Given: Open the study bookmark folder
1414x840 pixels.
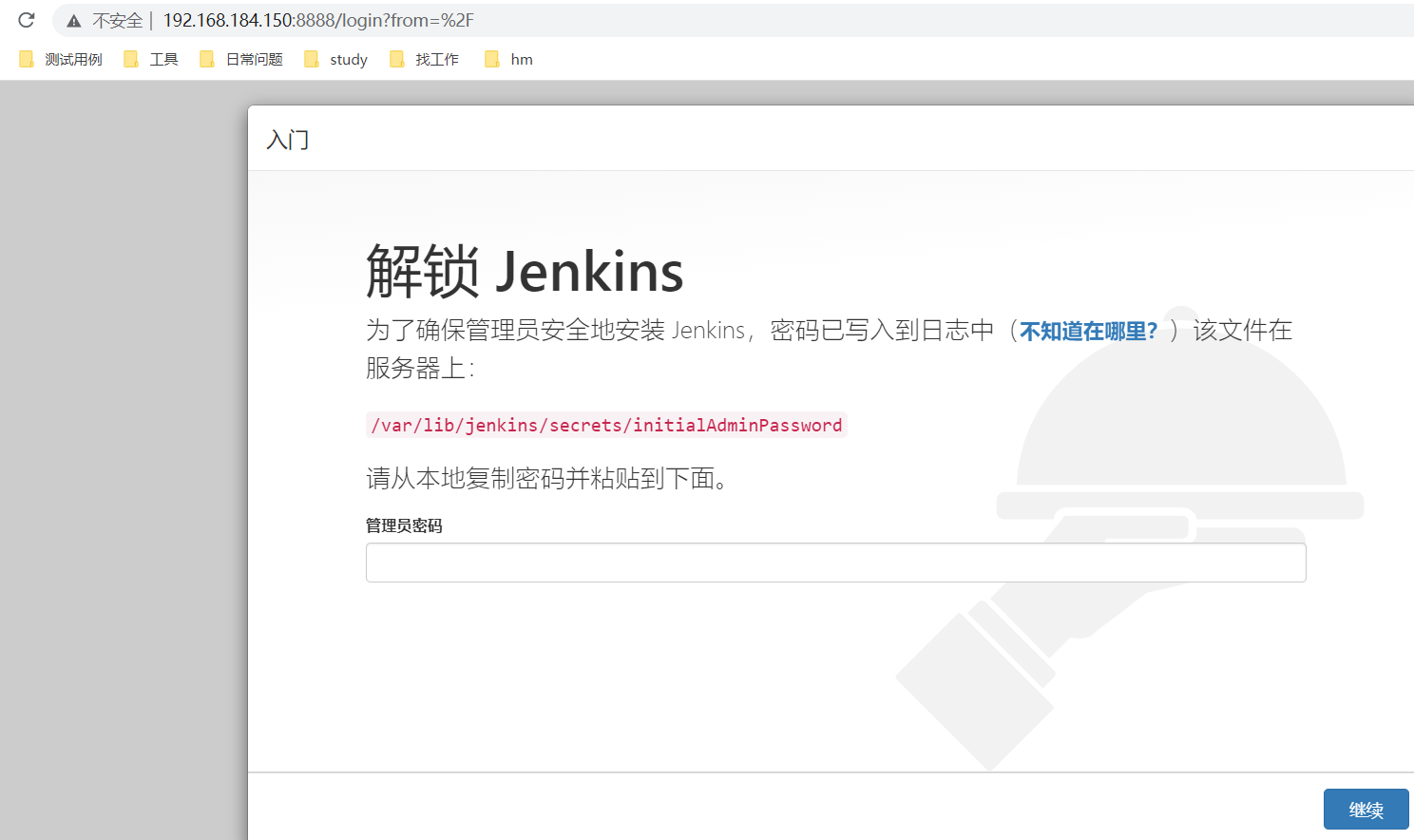Looking at the screenshot, I should [336, 59].
